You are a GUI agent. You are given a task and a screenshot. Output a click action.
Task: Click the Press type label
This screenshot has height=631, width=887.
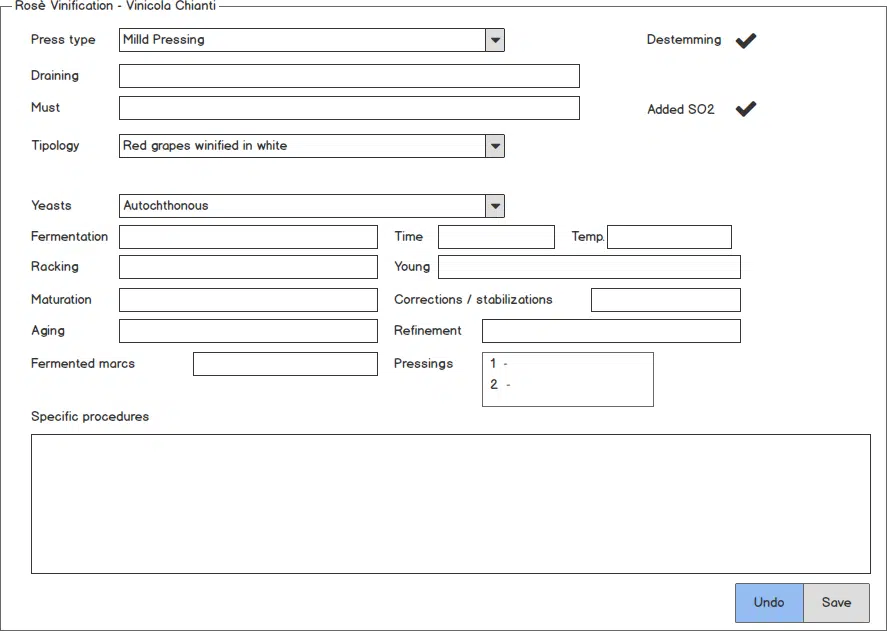tap(63, 40)
